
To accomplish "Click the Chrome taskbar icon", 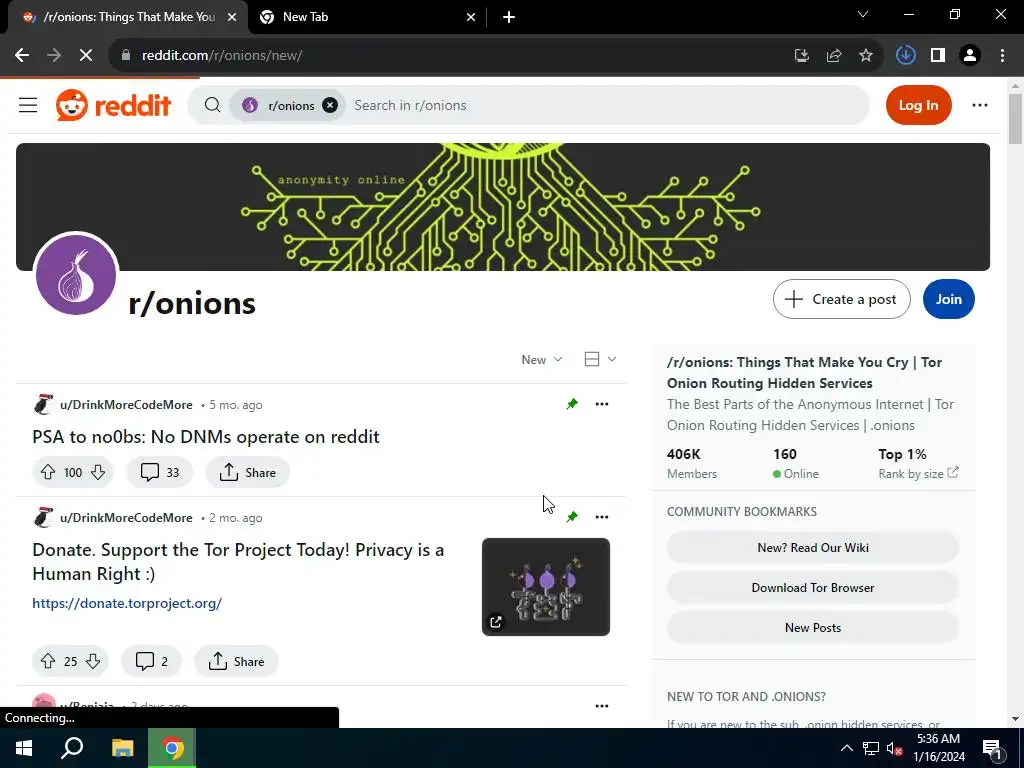I will (172, 748).
